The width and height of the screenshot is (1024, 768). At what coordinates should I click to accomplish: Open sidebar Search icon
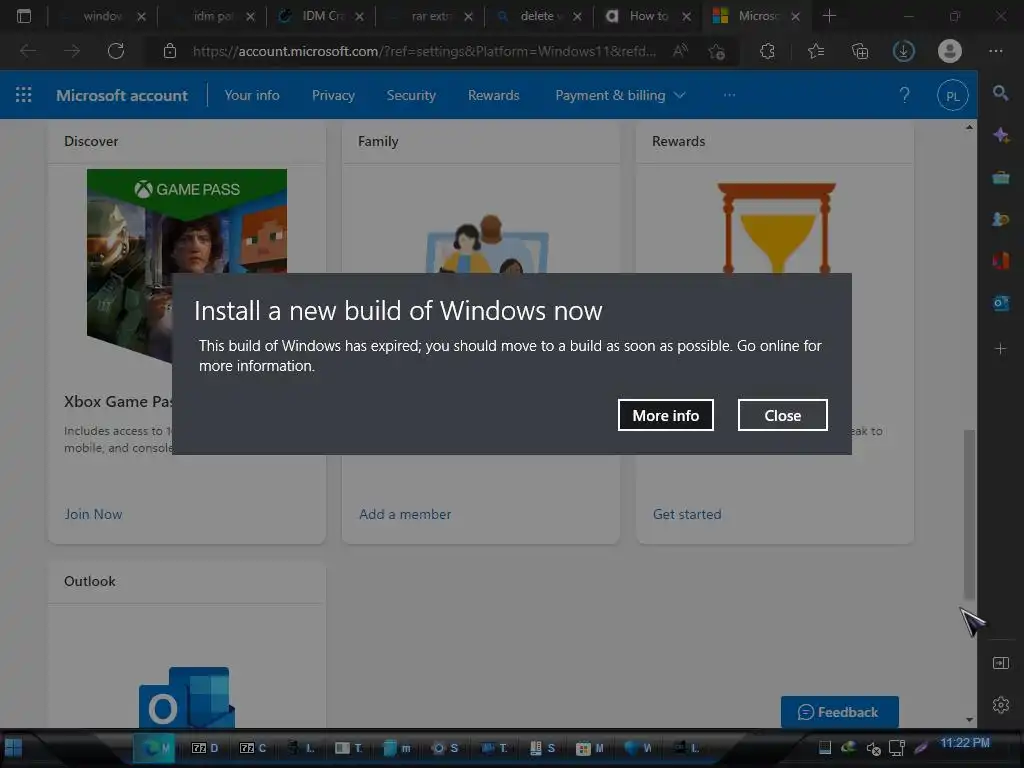pyautogui.click(x=1000, y=93)
